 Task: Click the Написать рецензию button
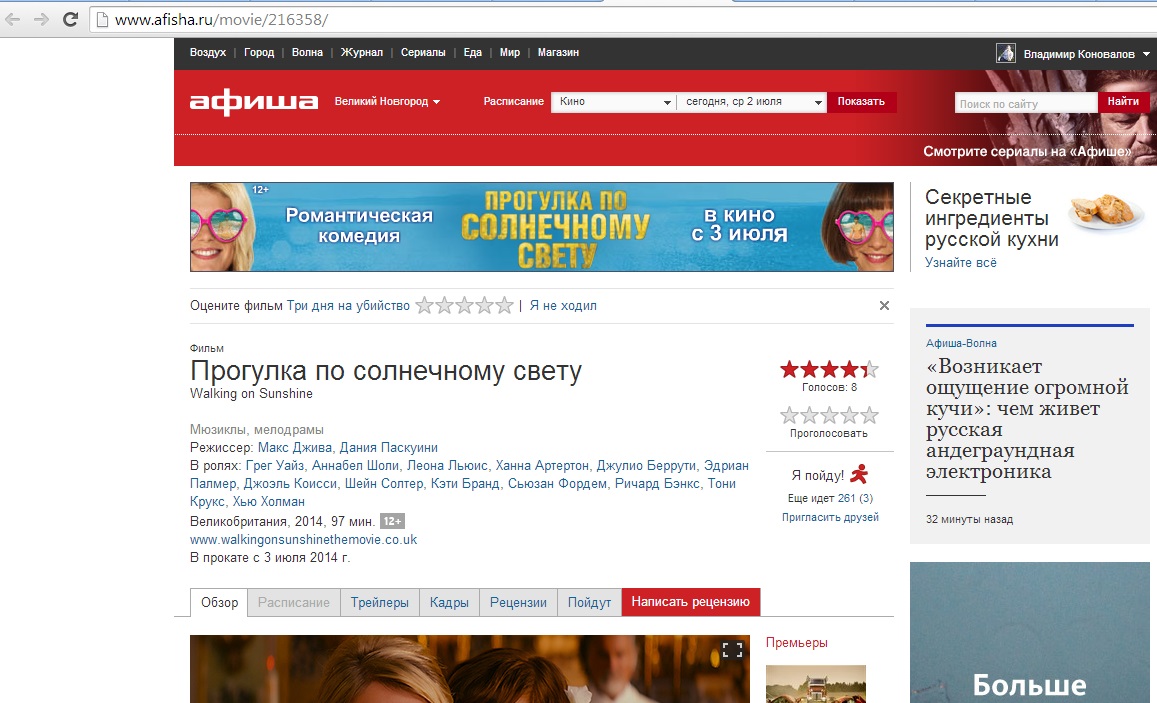pos(691,602)
